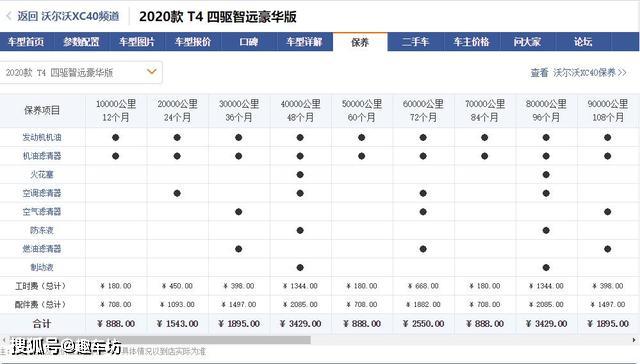Image resolution: width=640 pixels, height=364 pixels.
Task: Click the 配件费 ¥1093.00 cell
Action: (x=178, y=304)
